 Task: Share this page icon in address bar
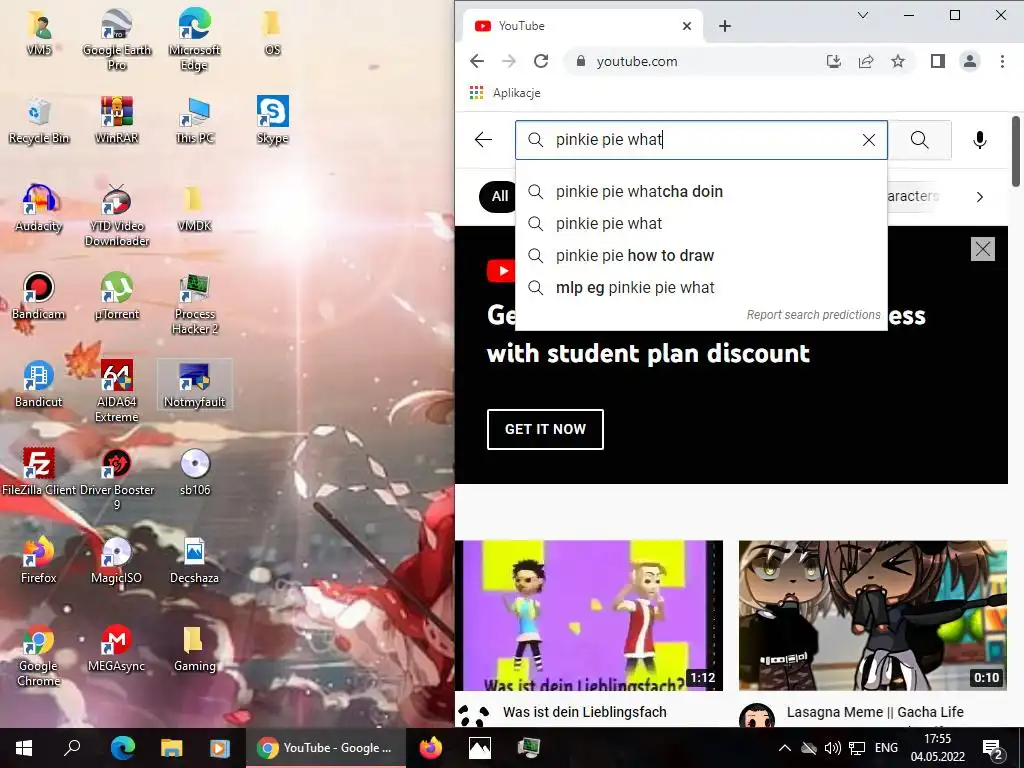(x=866, y=61)
